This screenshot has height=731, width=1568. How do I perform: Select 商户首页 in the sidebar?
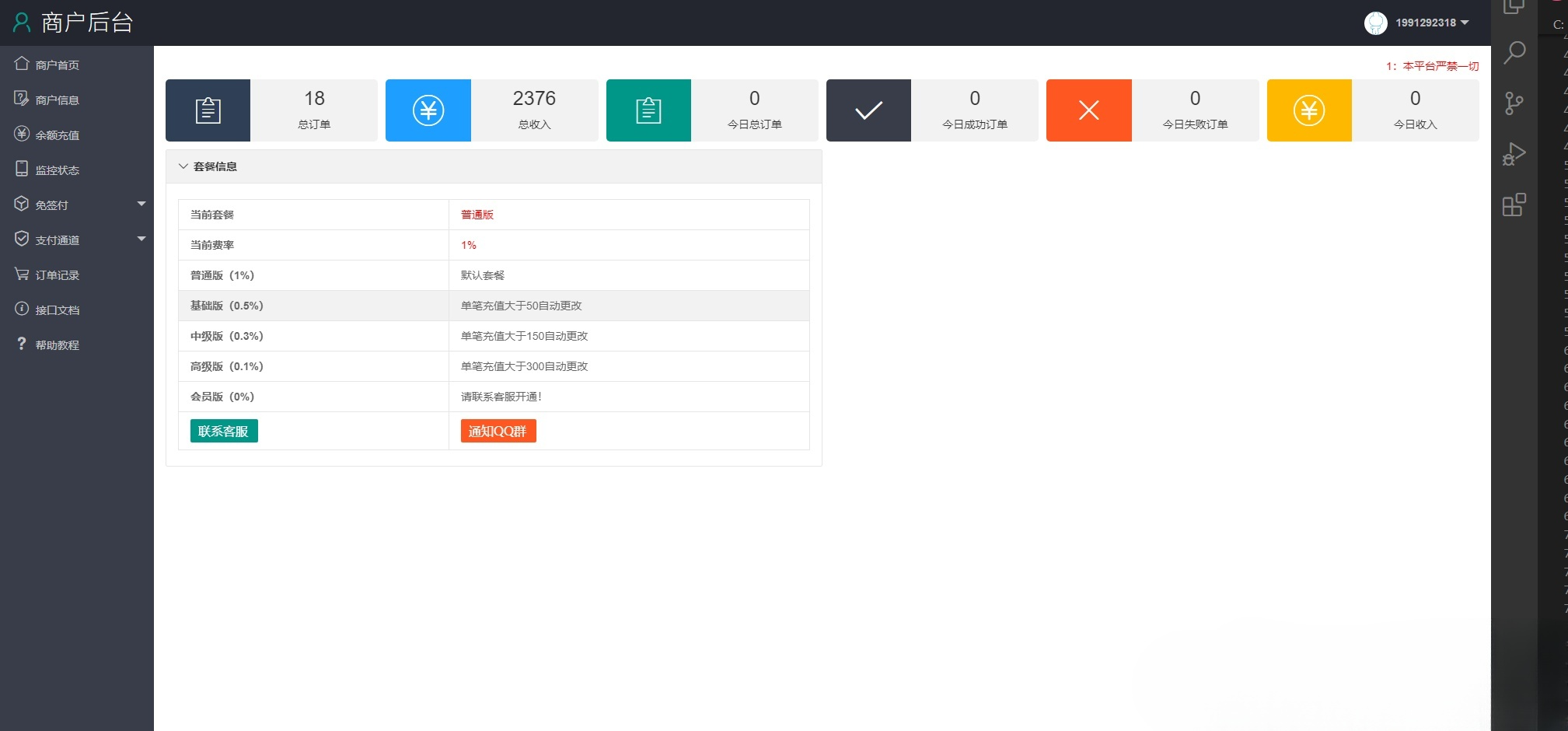[x=56, y=64]
